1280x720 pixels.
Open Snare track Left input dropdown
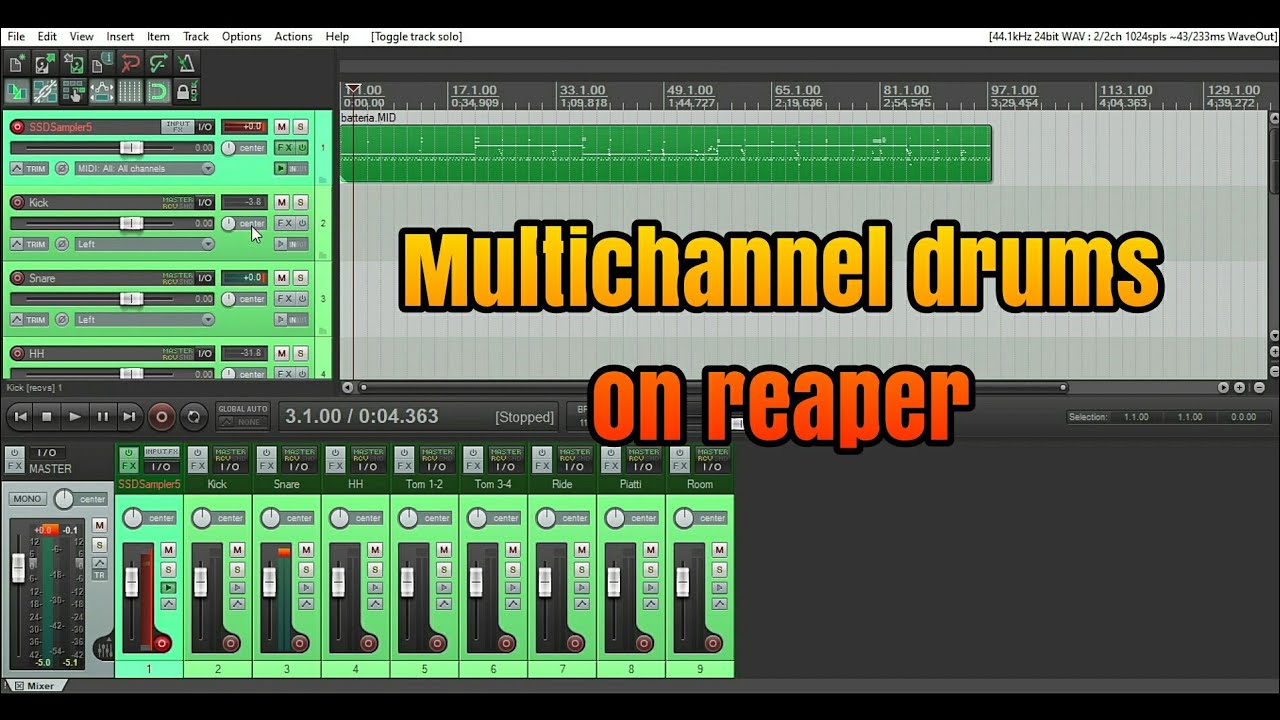(x=145, y=320)
